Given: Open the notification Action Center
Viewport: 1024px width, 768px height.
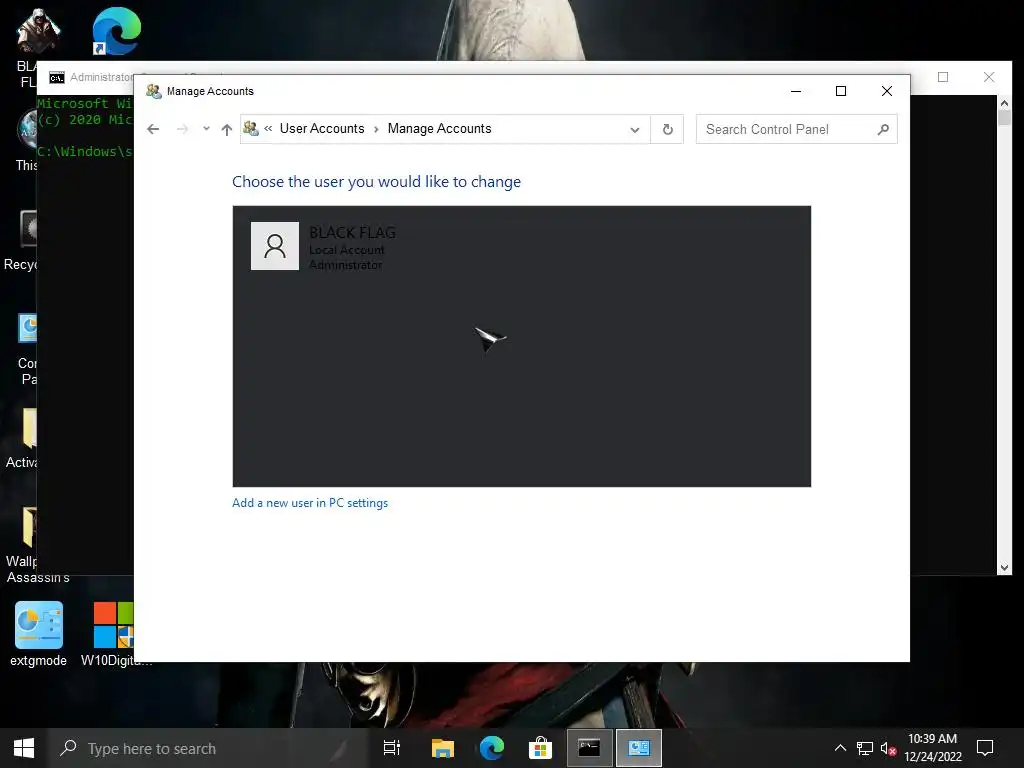Looking at the screenshot, I should point(985,748).
